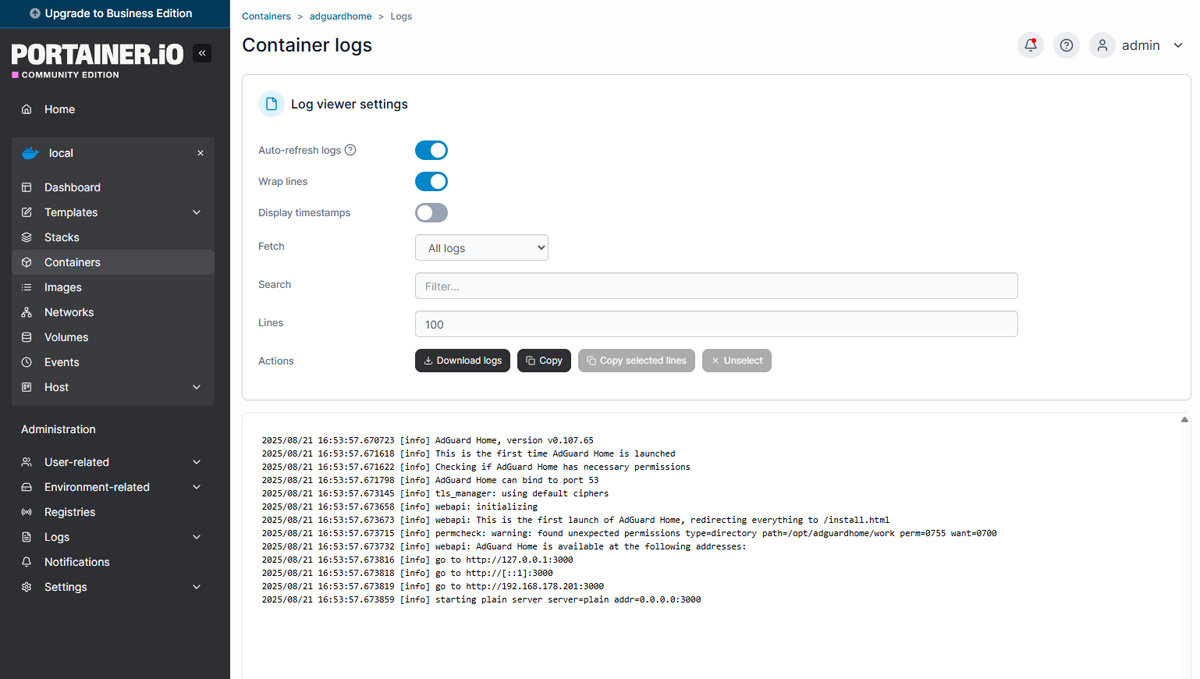Click the Stacks layers icon
The width and height of the screenshot is (1200, 679).
tap(27, 237)
